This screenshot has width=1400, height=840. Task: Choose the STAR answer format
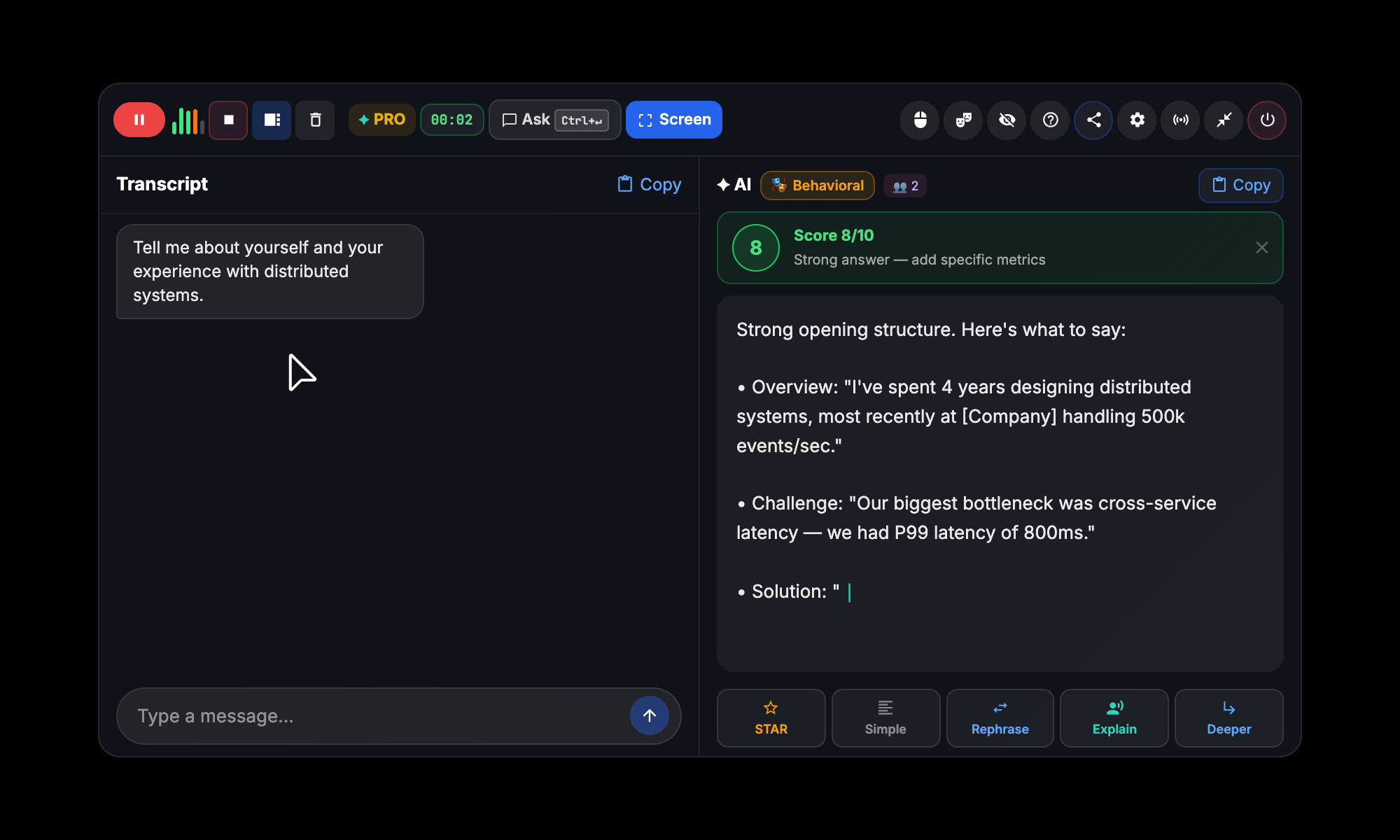click(x=771, y=718)
